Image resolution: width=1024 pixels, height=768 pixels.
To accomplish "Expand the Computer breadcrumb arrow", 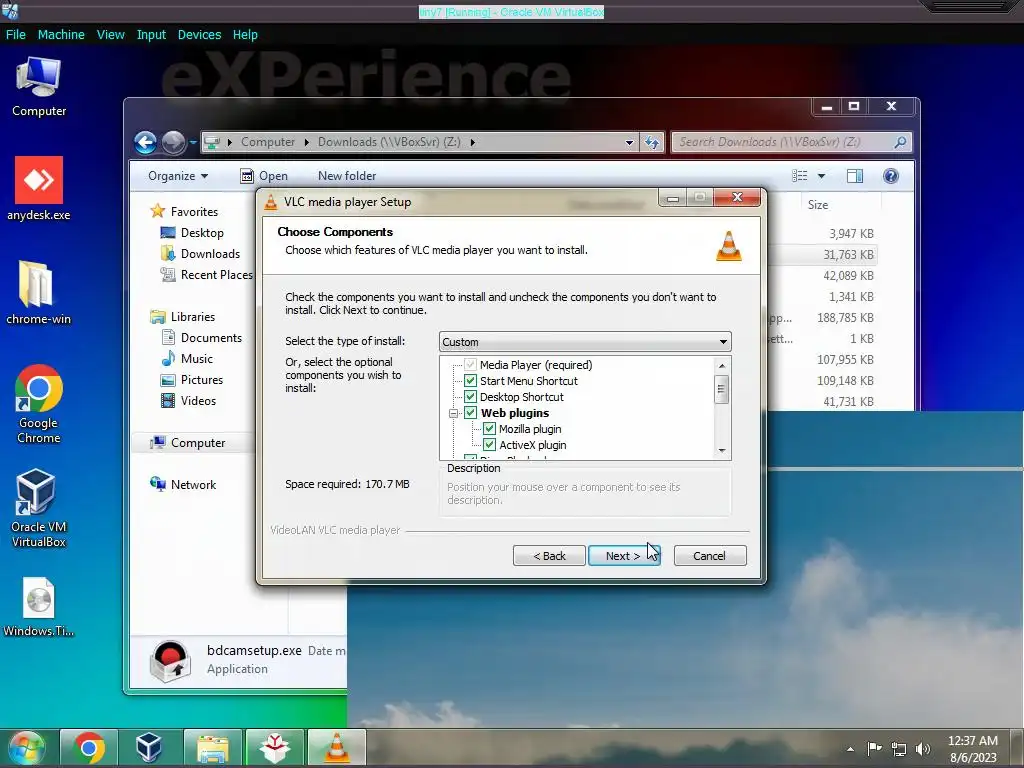I will click(306, 142).
